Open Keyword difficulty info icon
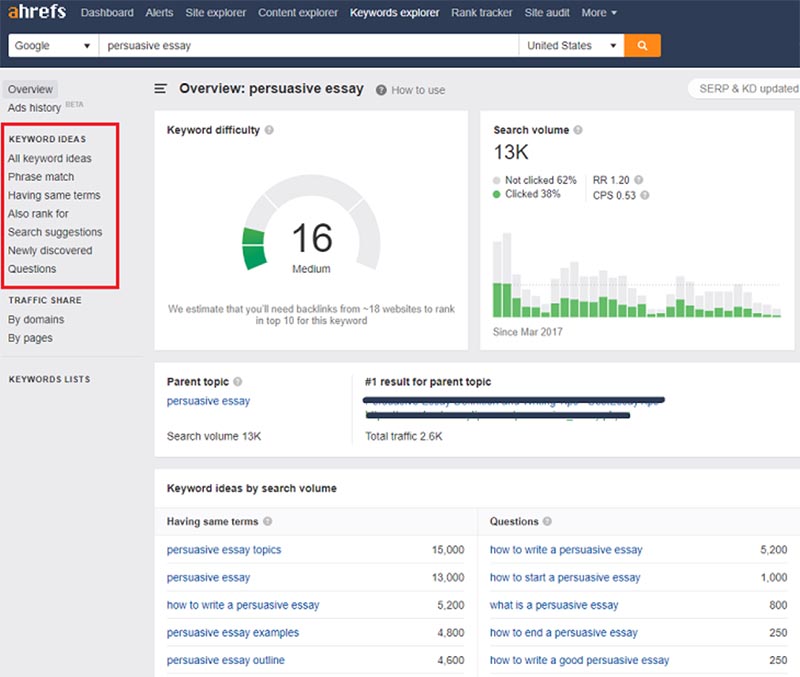Viewport: 800px width, 677px height. click(269, 130)
